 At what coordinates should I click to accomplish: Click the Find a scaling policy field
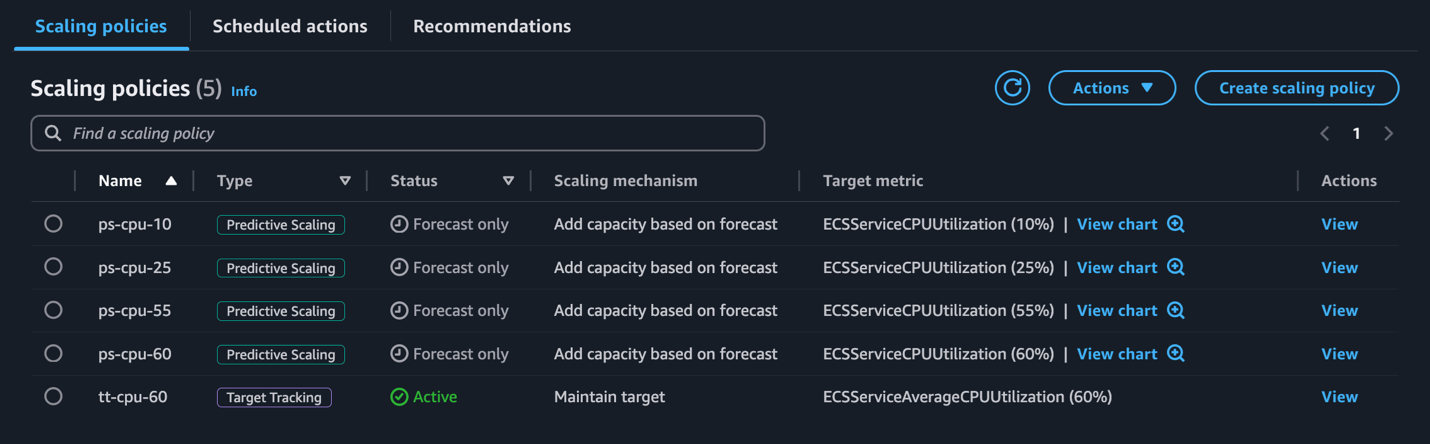398,133
